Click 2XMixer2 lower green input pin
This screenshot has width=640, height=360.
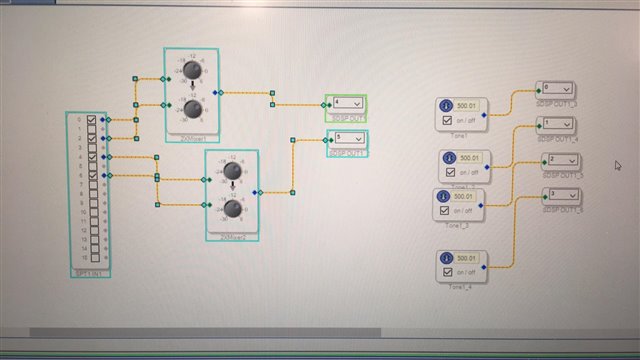[x=210, y=205]
